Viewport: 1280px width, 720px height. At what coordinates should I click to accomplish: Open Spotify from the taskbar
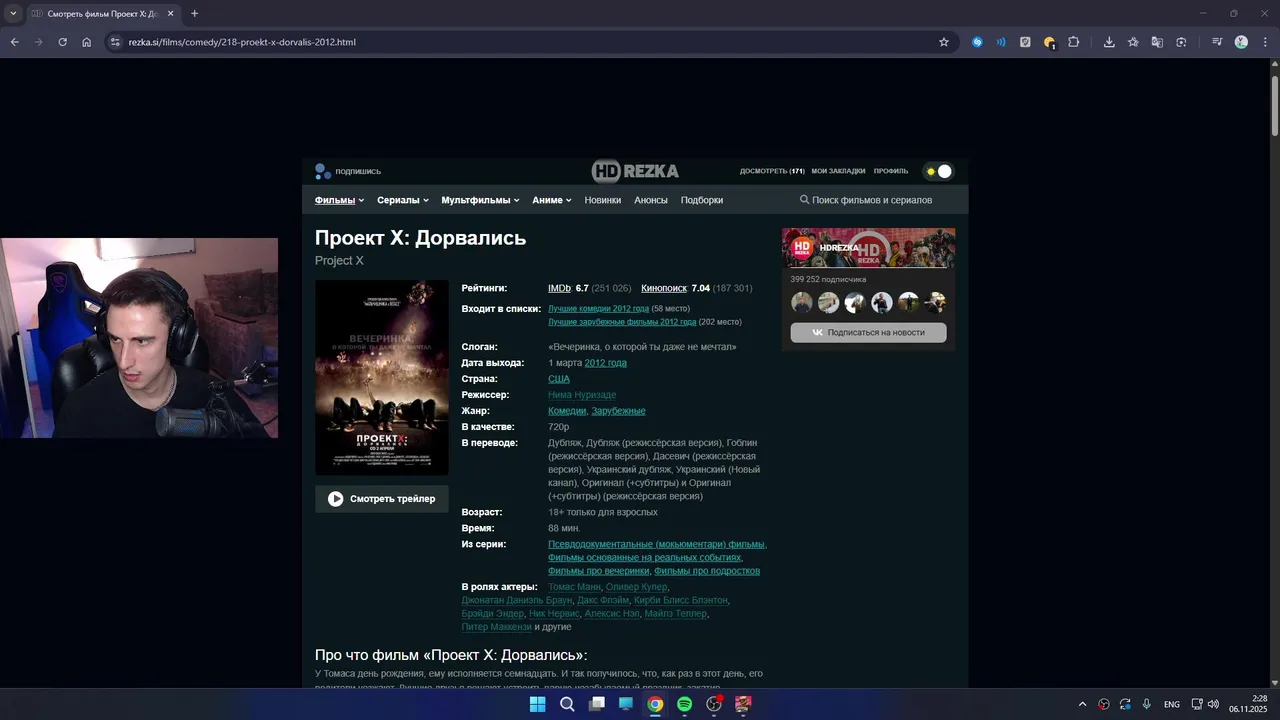684,704
